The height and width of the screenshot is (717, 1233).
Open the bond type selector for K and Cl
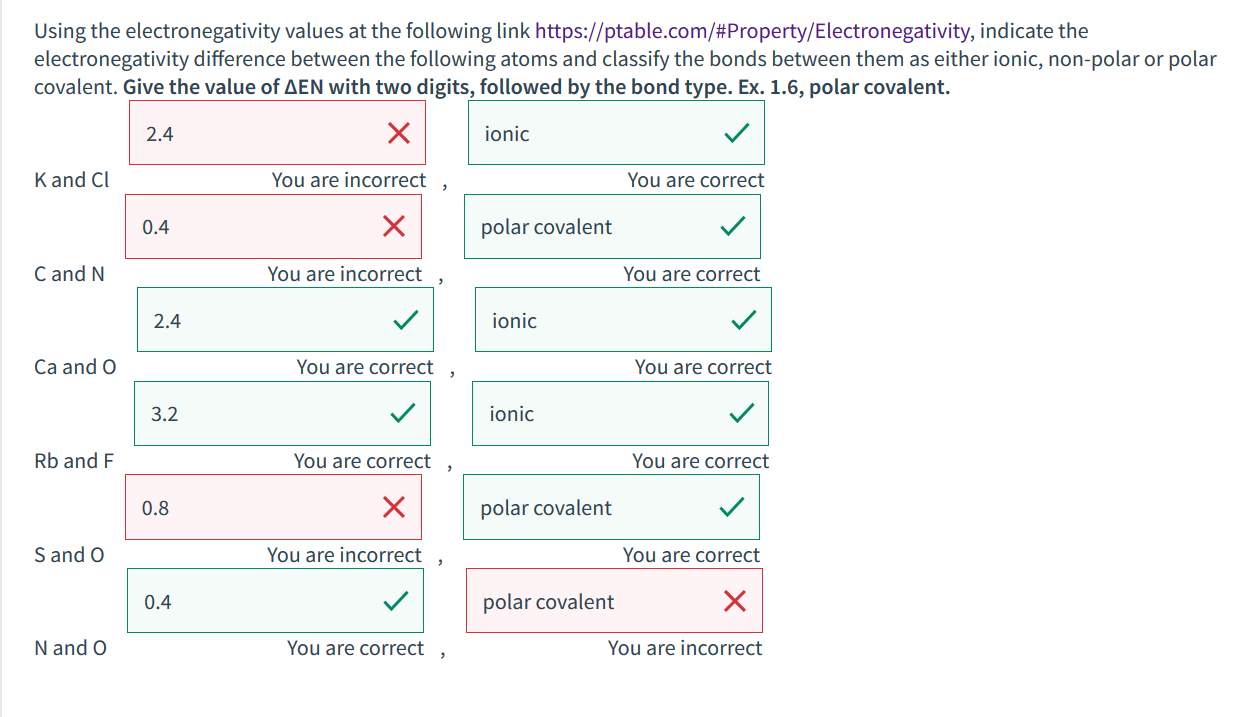(x=600, y=132)
